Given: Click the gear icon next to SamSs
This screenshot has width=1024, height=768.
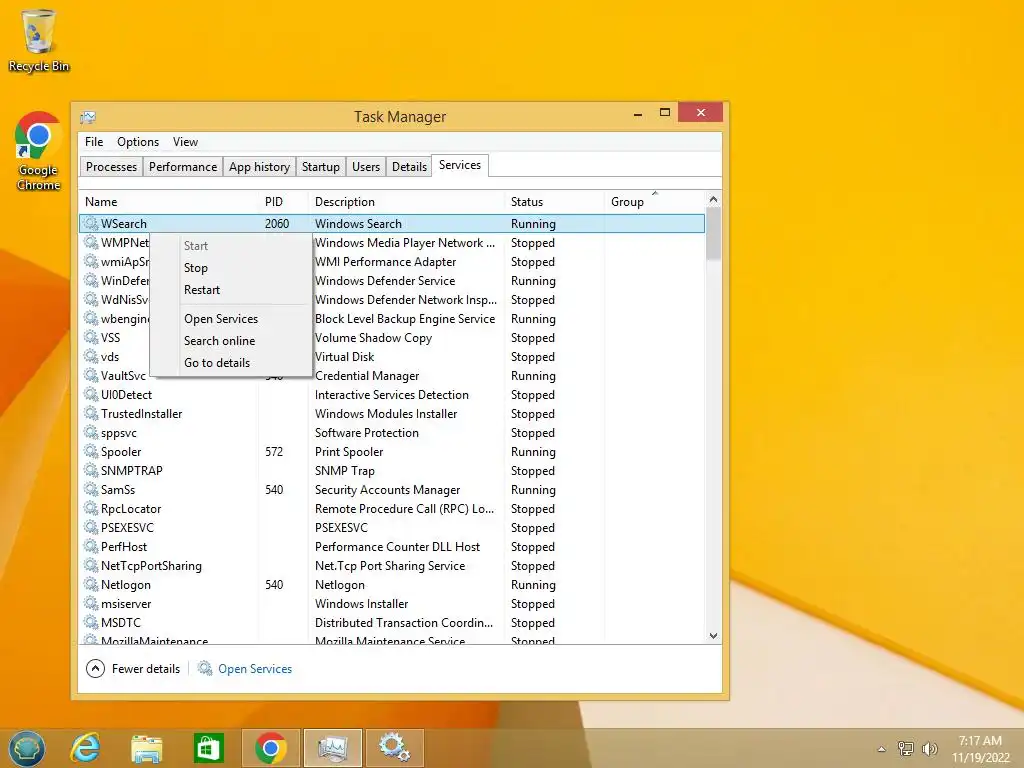Looking at the screenshot, I should (x=91, y=489).
